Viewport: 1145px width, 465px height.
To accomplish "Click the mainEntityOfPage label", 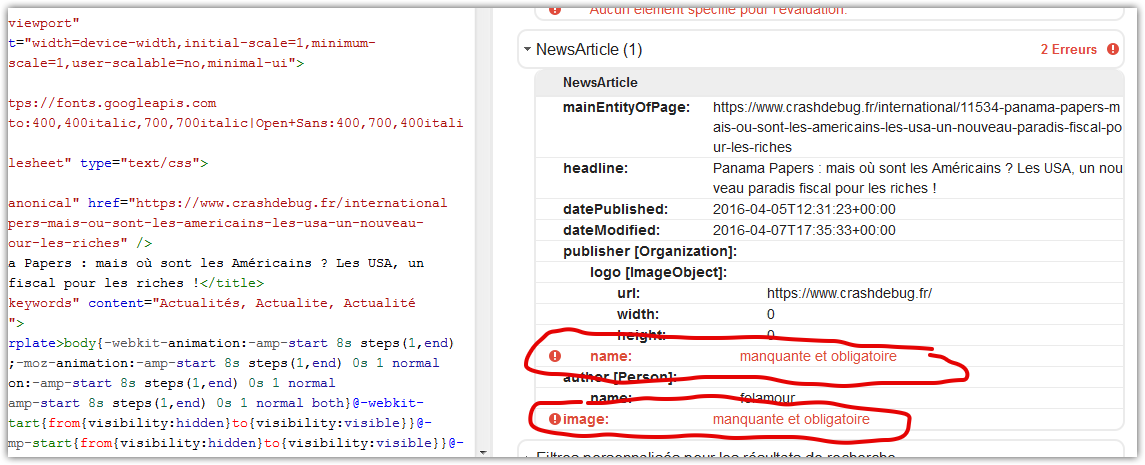I will [626, 108].
